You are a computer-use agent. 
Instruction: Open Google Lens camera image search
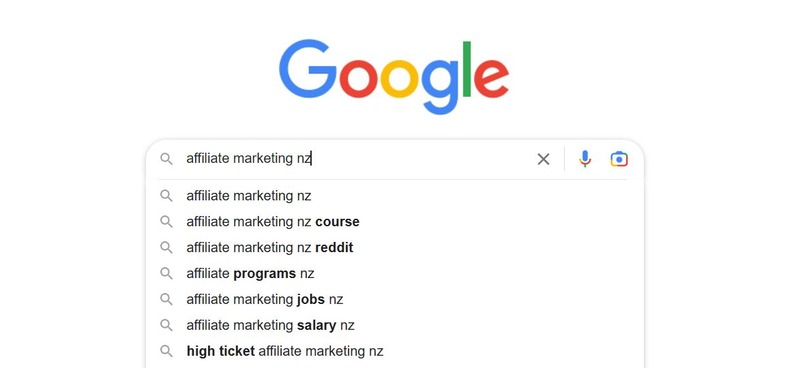619,159
